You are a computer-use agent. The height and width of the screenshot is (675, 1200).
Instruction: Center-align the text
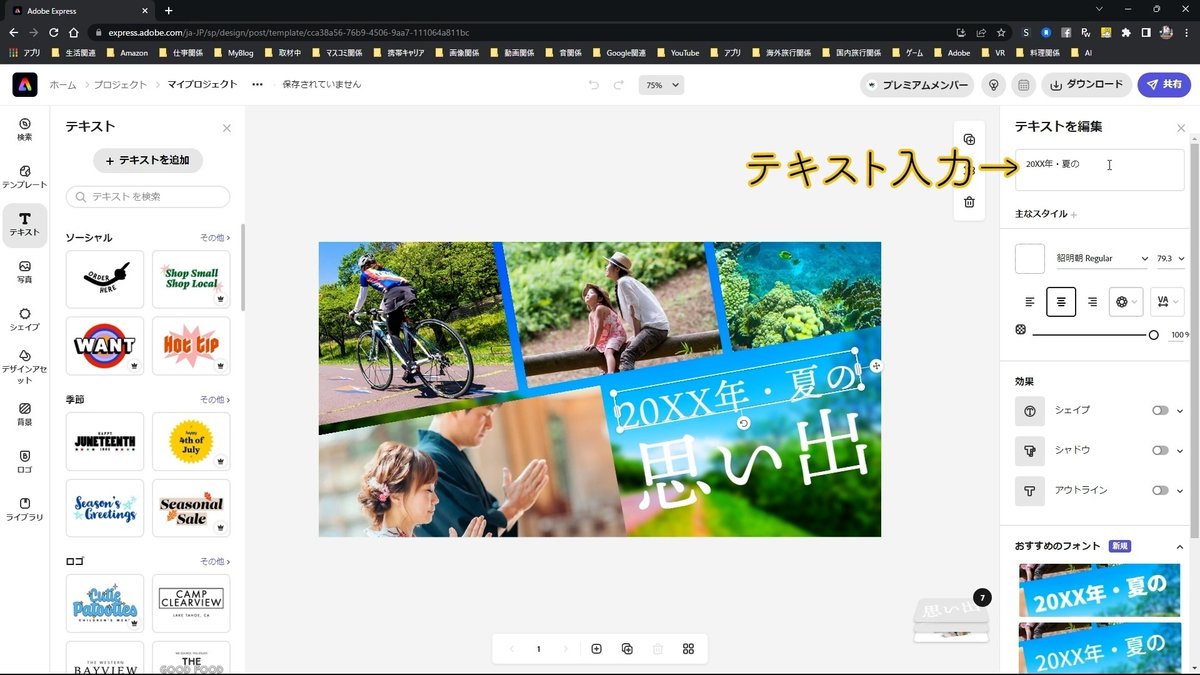(x=1061, y=301)
